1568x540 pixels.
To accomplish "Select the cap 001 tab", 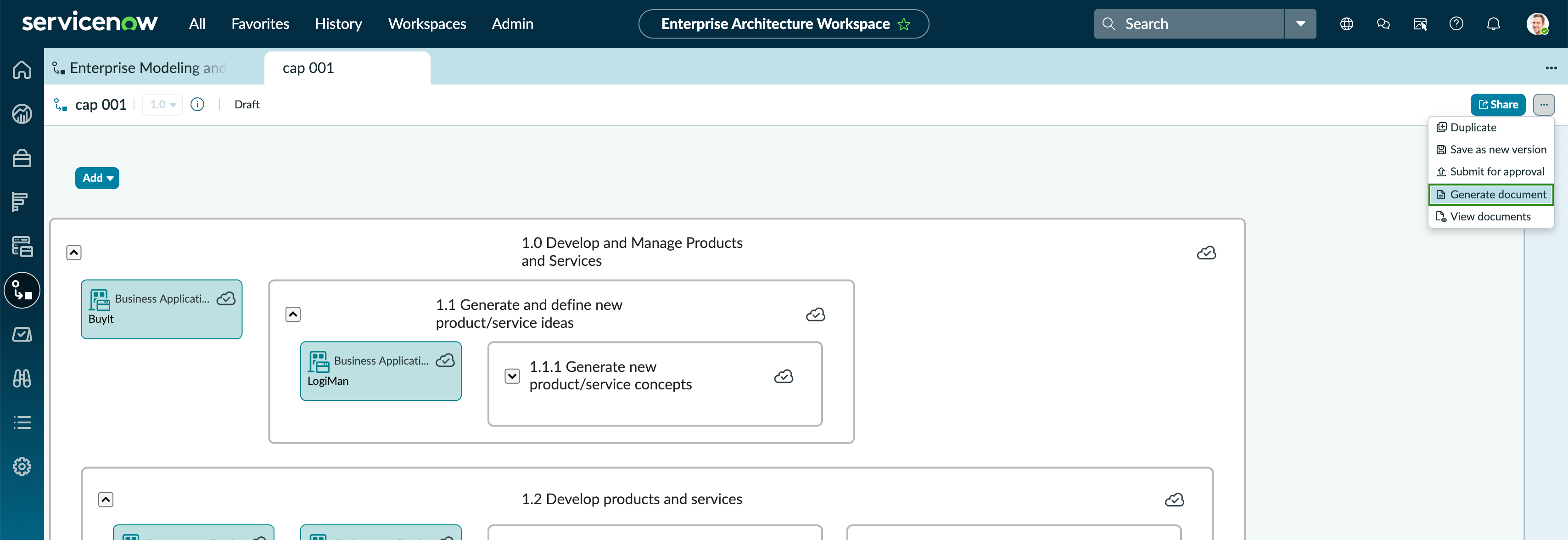I will [x=347, y=67].
